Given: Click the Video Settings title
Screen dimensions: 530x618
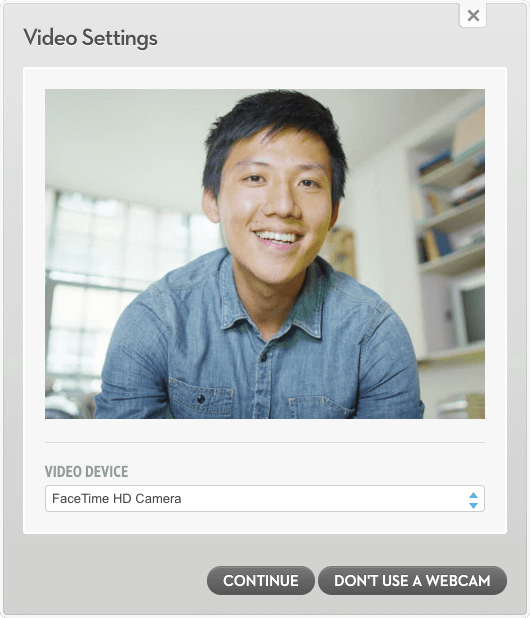Looking at the screenshot, I should (x=90, y=38).
